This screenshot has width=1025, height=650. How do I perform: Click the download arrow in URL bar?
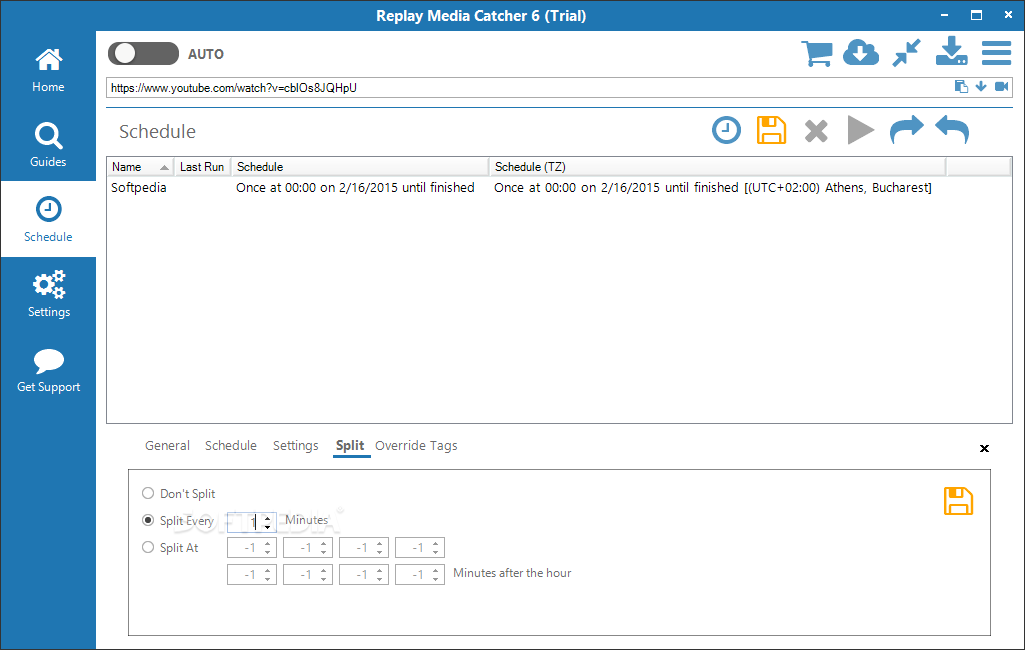pyautogui.click(x=981, y=86)
